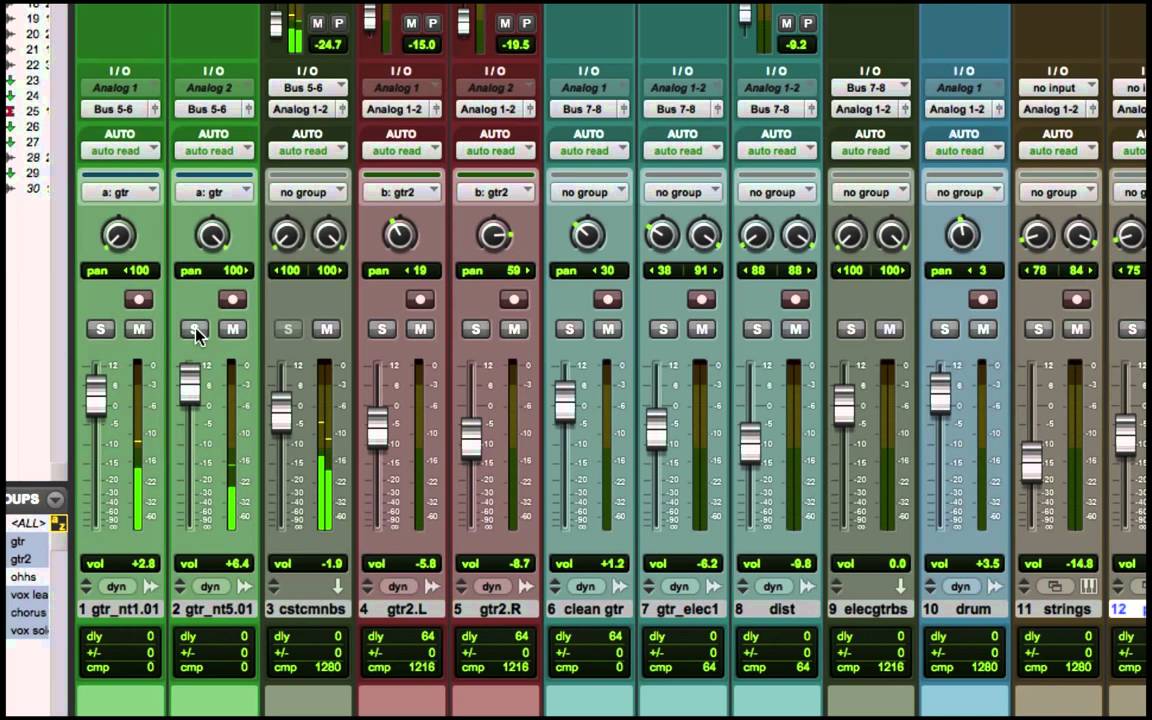Solo the gtr2.L track
The image size is (1152, 720).
point(382,329)
